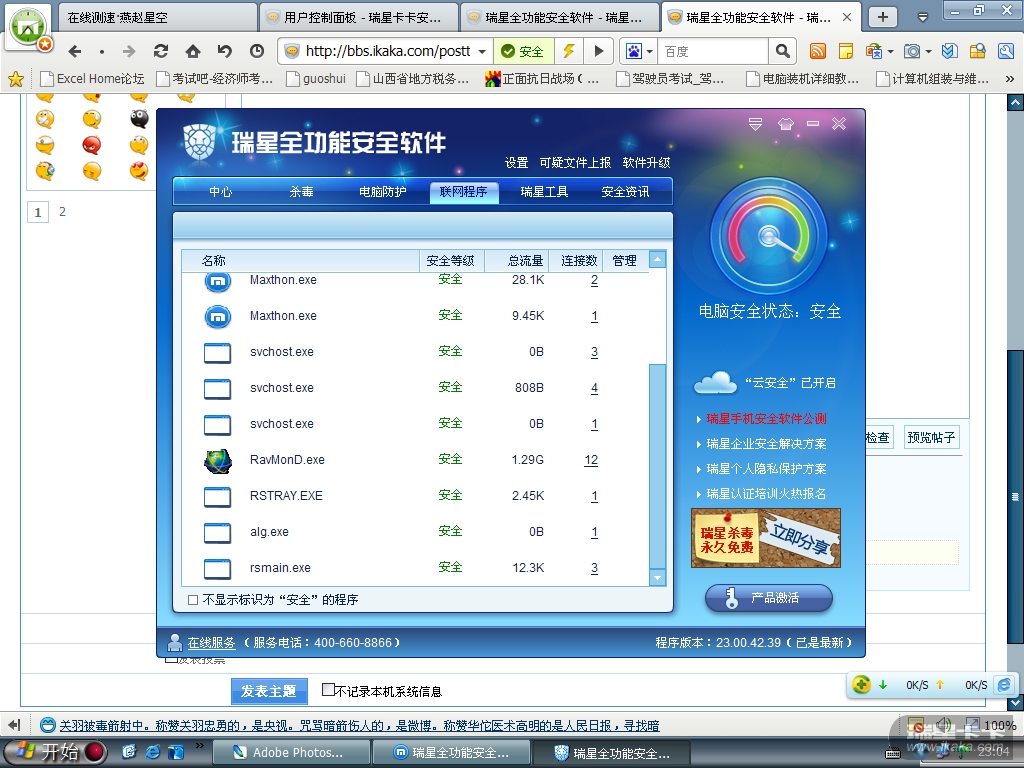Click the first Maxthon.exe row icon
This screenshot has width=1024, height=768.
(x=218, y=281)
